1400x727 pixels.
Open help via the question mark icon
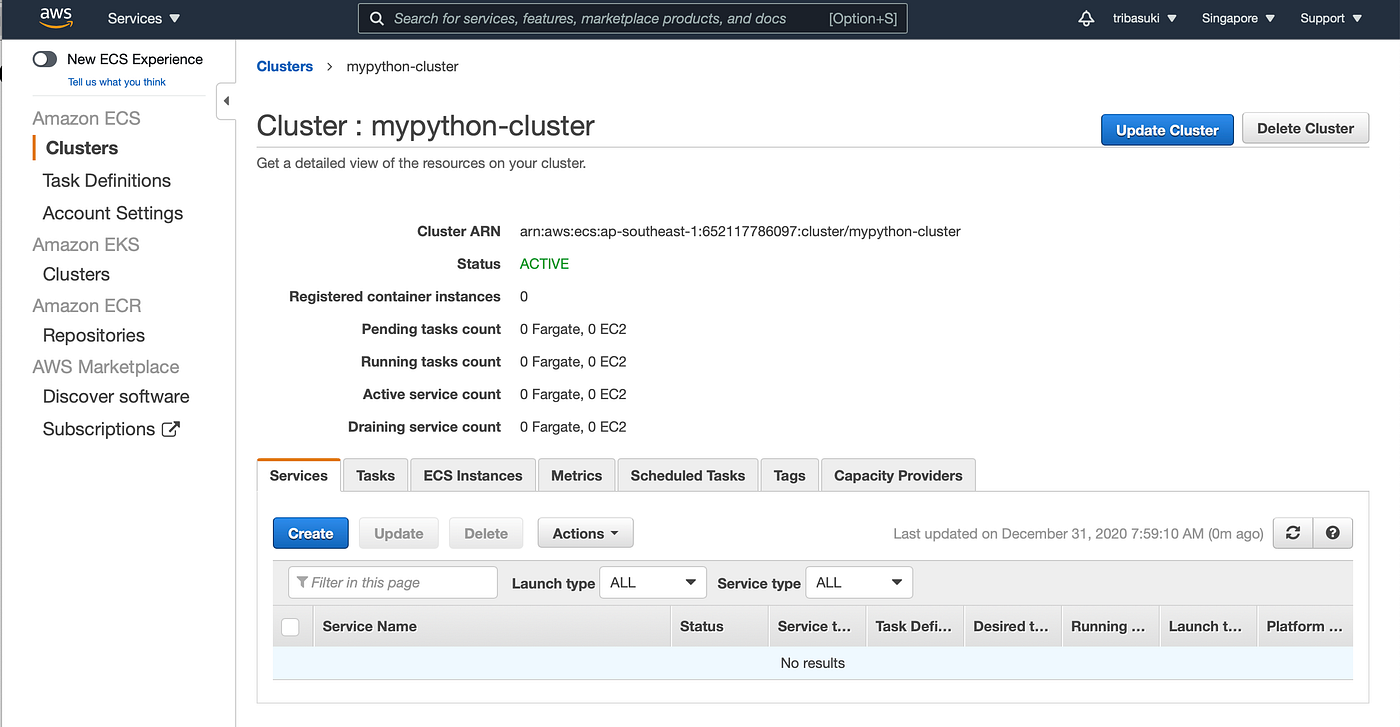coord(1332,533)
